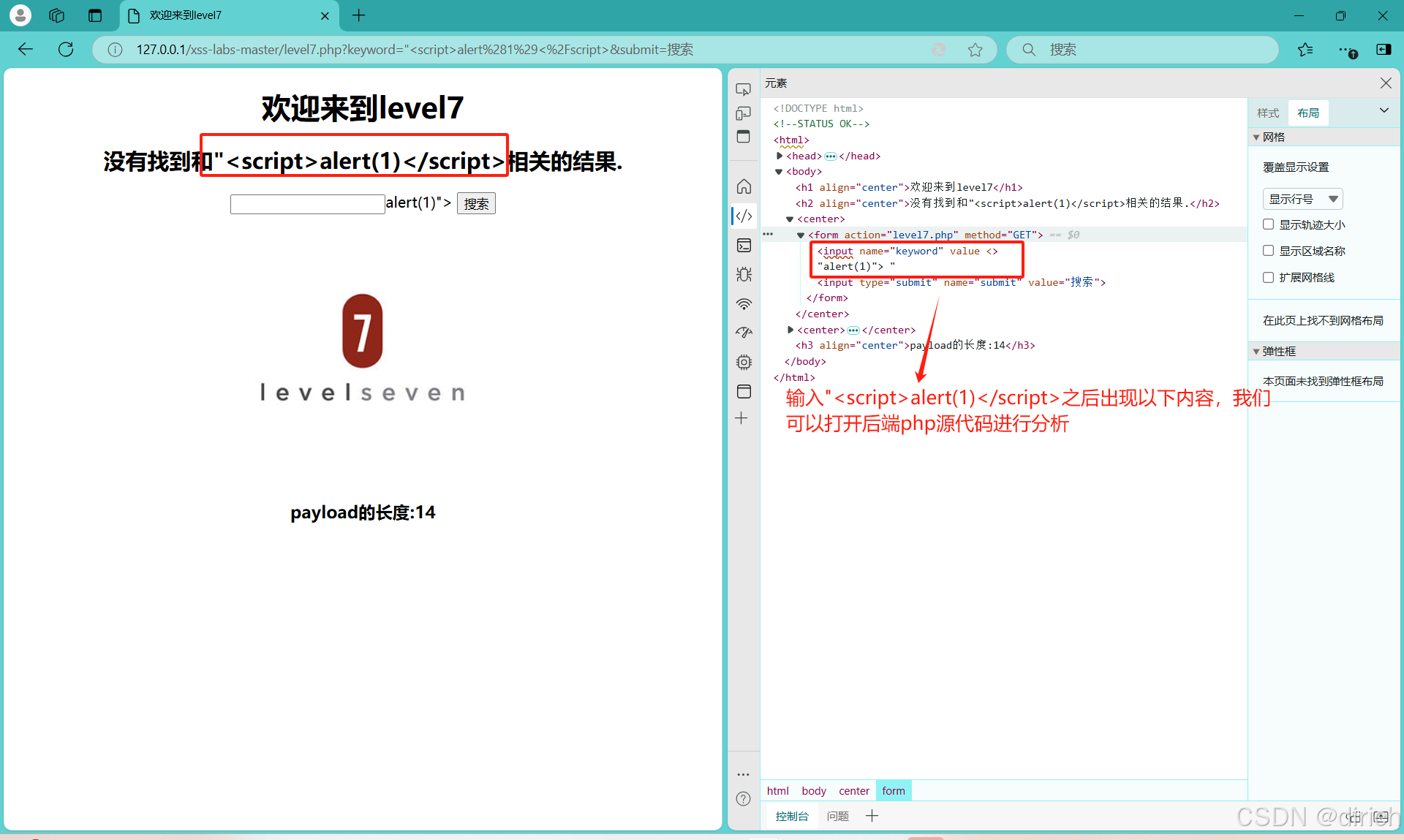The height and width of the screenshot is (840, 1404).
Task: Click the Elements panel code icon
Action: (x=744, y=216)
